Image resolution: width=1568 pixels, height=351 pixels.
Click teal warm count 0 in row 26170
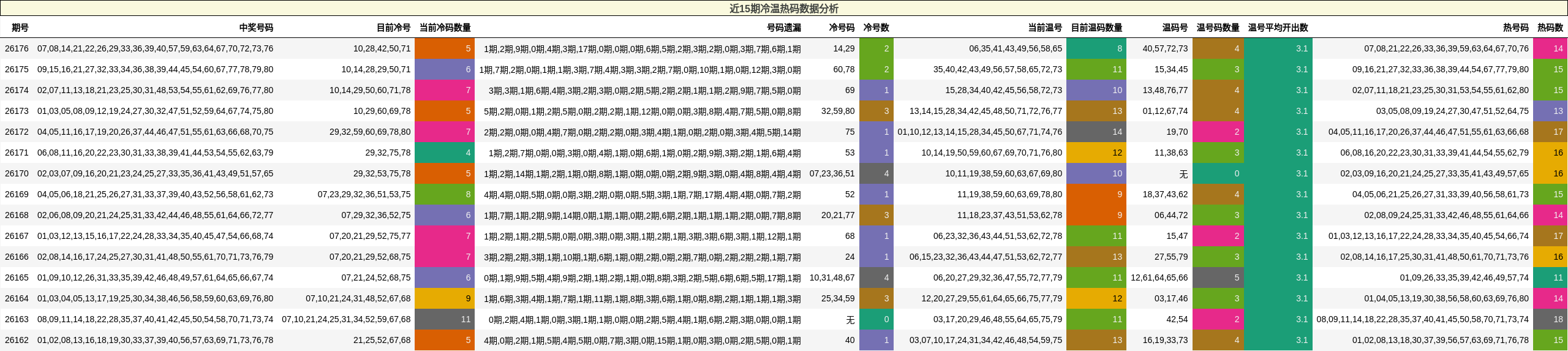click(x=1218, y=173)
